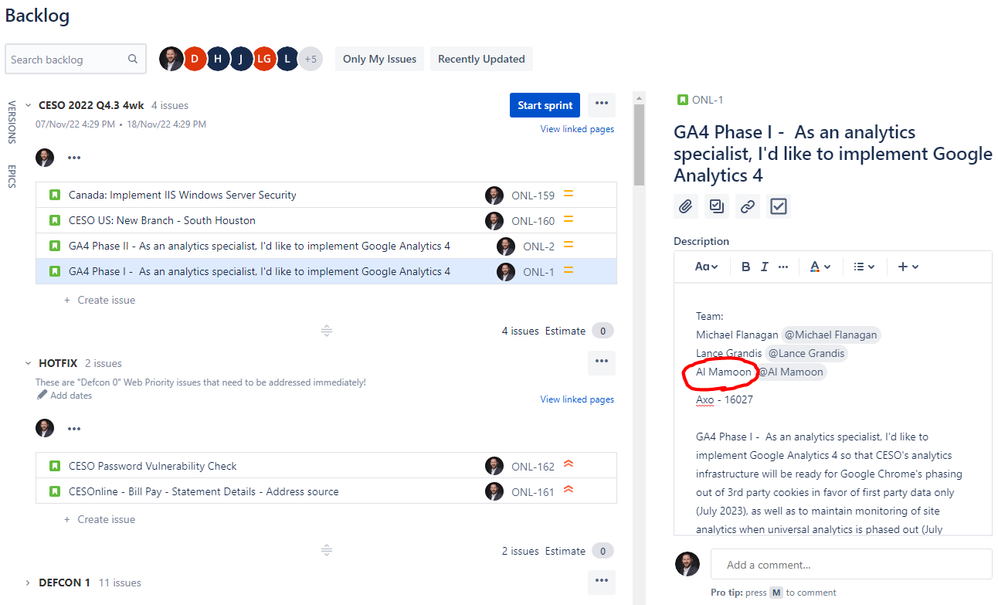
Task: Select issue CESO US: New Branch - South Houston
Action: (326, 221)
